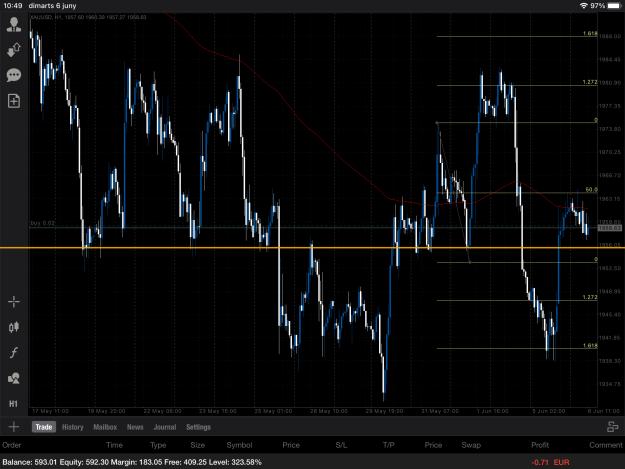Switch to the History tab

(73, 427)
